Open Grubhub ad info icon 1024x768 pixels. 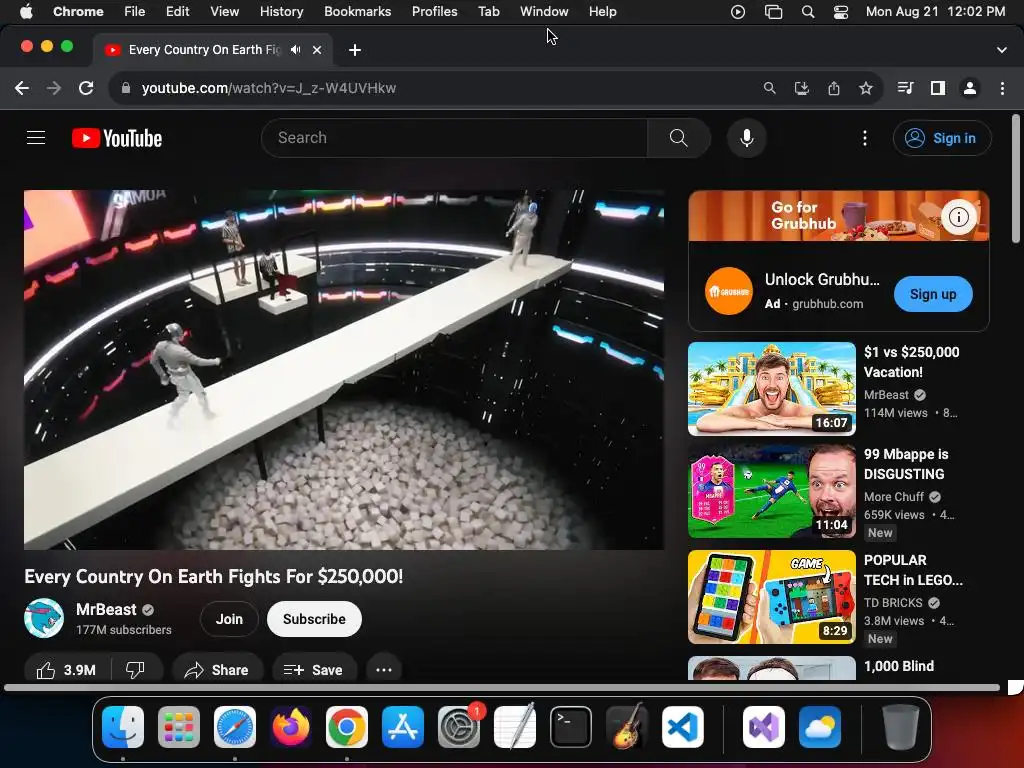959,217
